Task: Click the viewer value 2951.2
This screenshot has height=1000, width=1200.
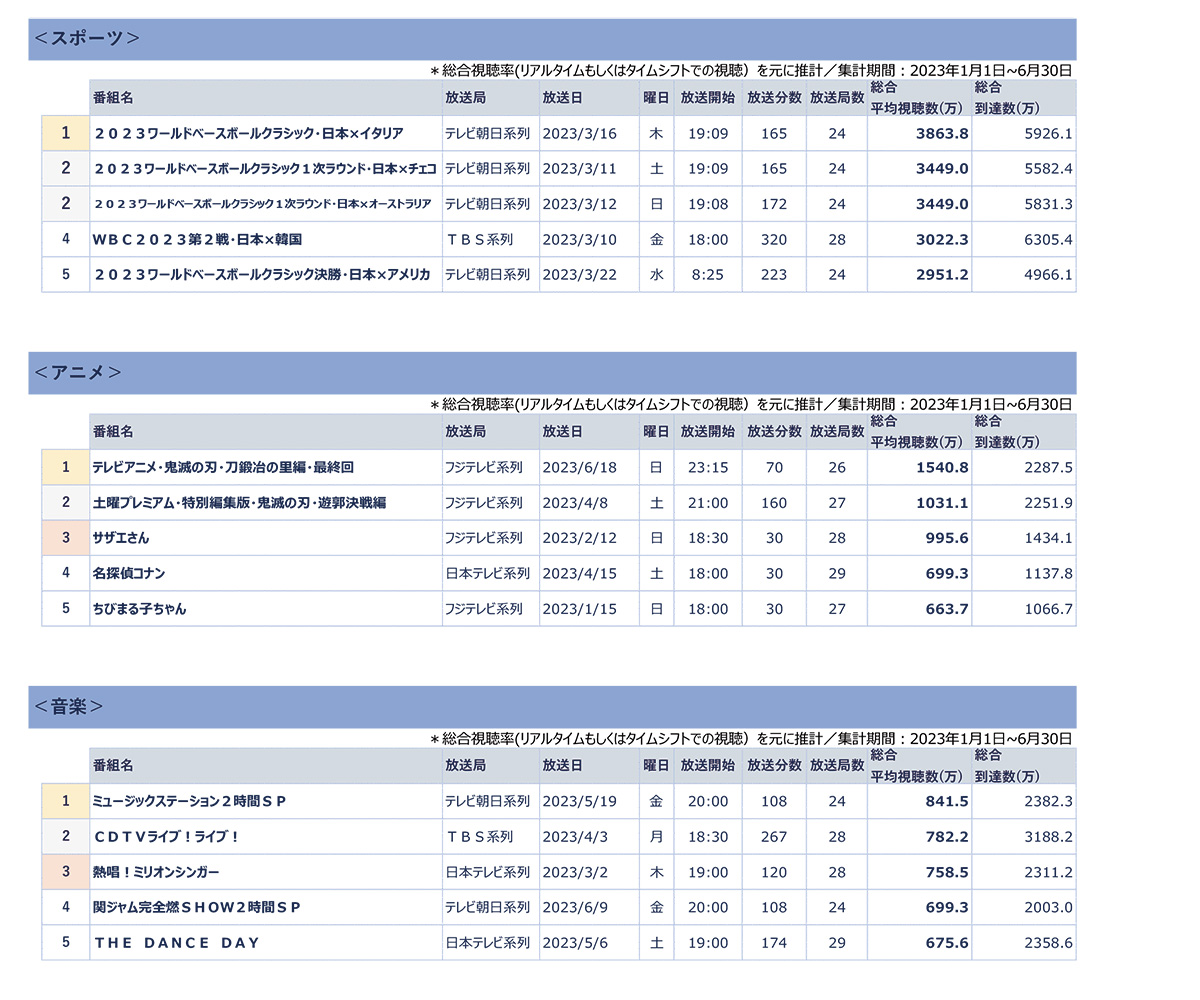Action: pyautogui.click(x=942, y=275)
